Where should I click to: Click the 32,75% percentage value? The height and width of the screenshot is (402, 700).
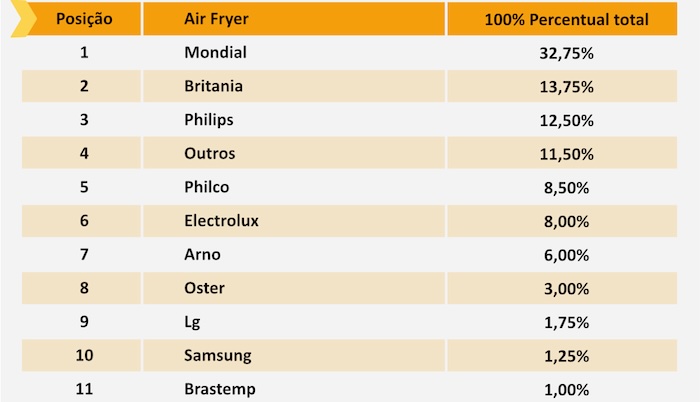[566, 54]
